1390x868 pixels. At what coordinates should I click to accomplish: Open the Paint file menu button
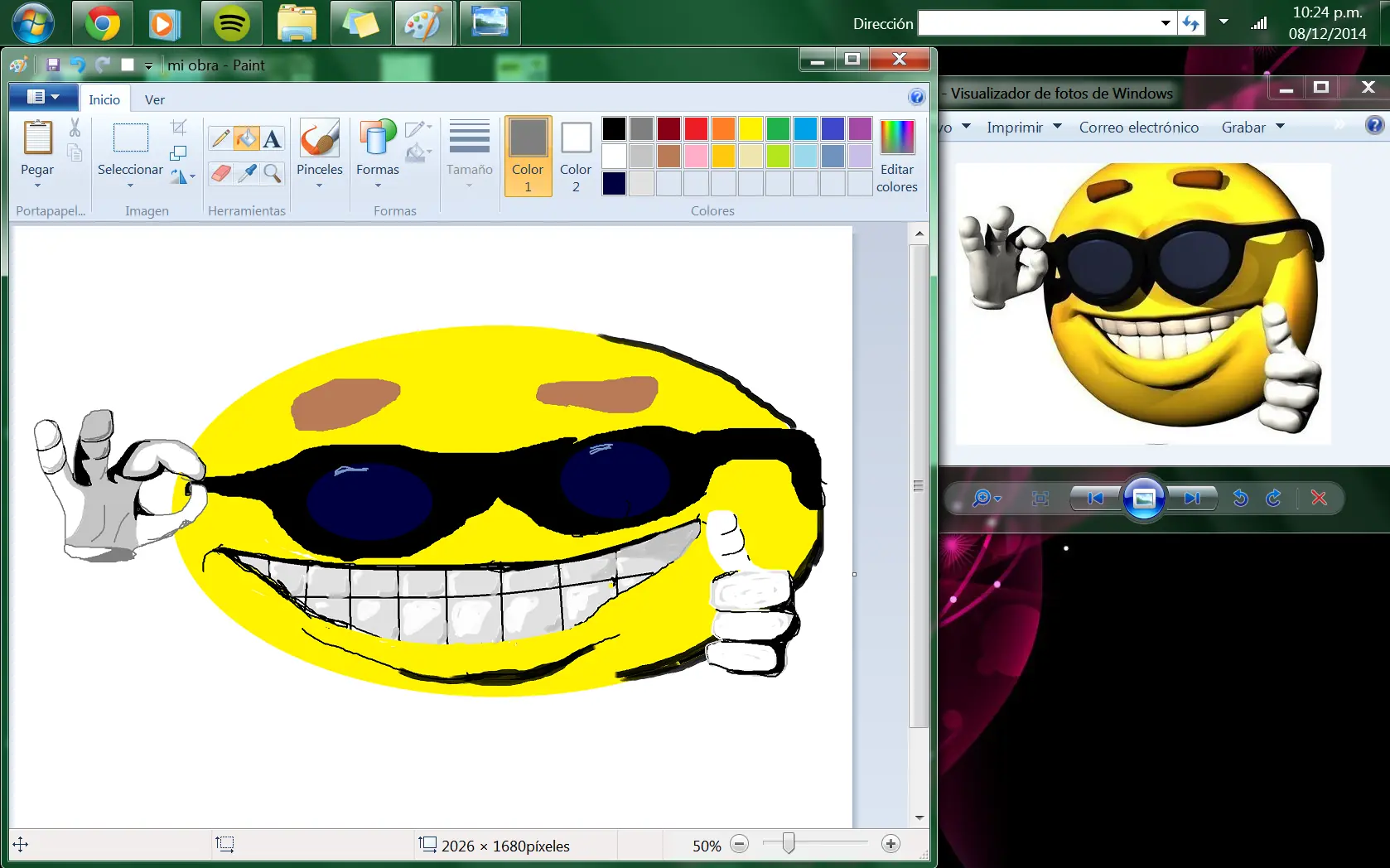[x=43, y=97]
